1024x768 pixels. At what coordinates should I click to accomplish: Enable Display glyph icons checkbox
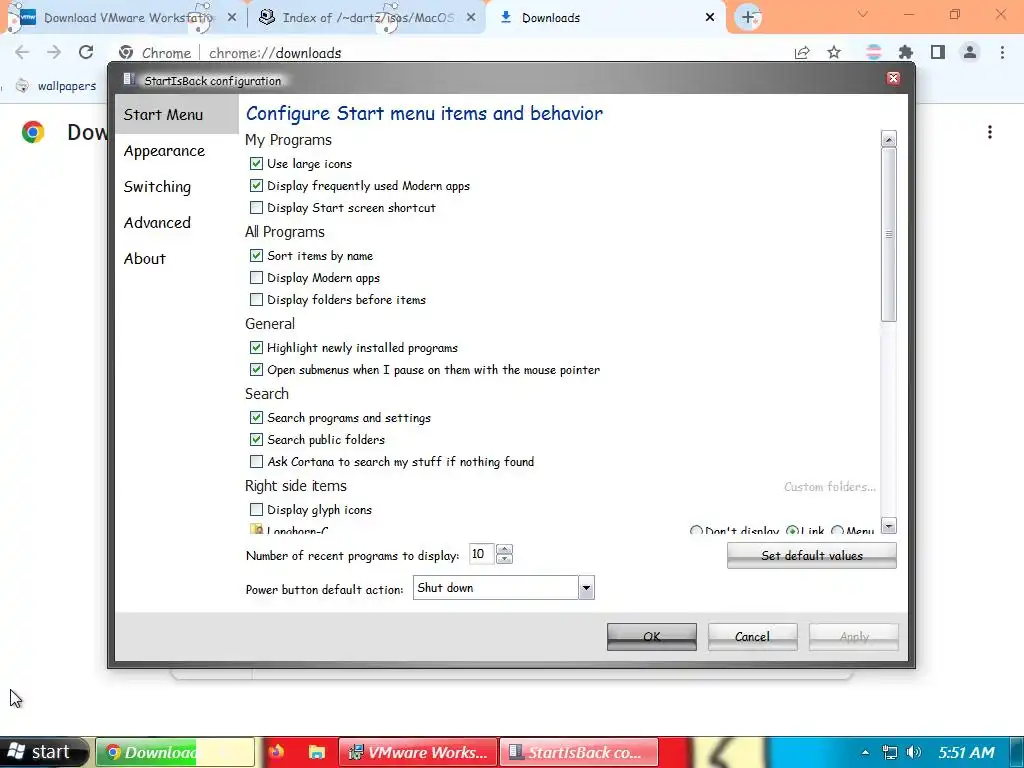tap(256, 509)
